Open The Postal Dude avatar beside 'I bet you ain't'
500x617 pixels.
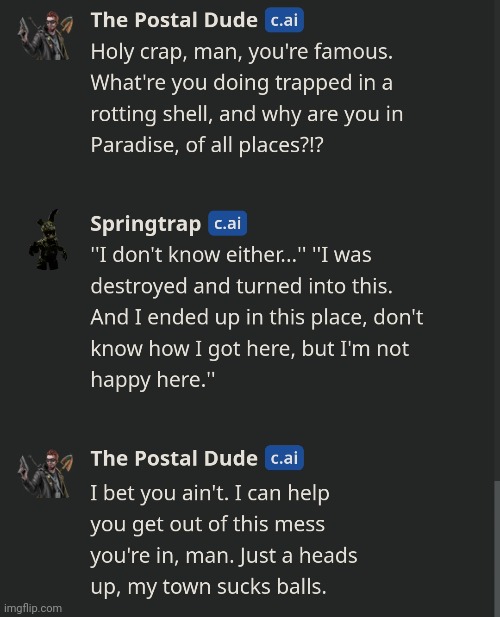(46, 474)
